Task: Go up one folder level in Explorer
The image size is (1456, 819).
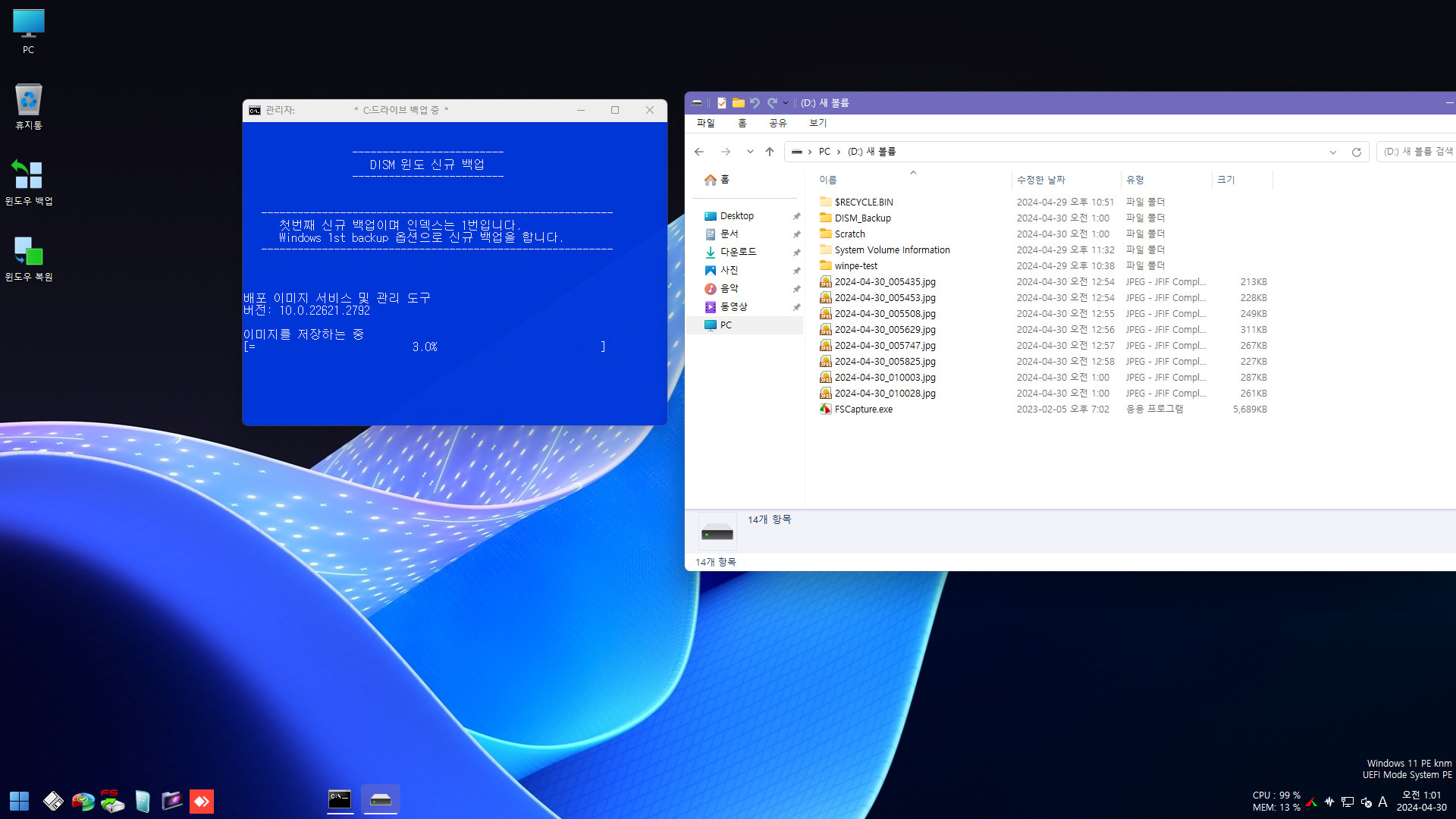Action: click(770, 152)
